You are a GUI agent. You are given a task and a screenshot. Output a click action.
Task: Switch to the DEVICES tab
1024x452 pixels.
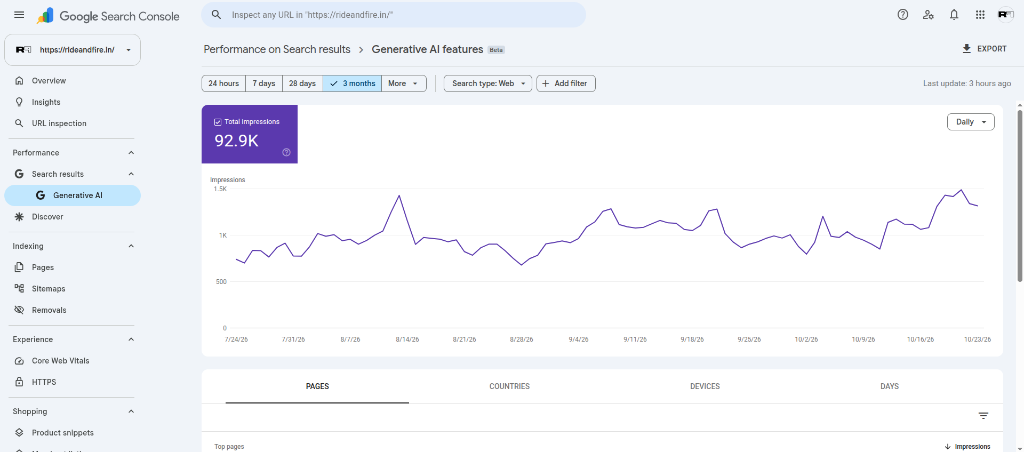pos(705,387)
